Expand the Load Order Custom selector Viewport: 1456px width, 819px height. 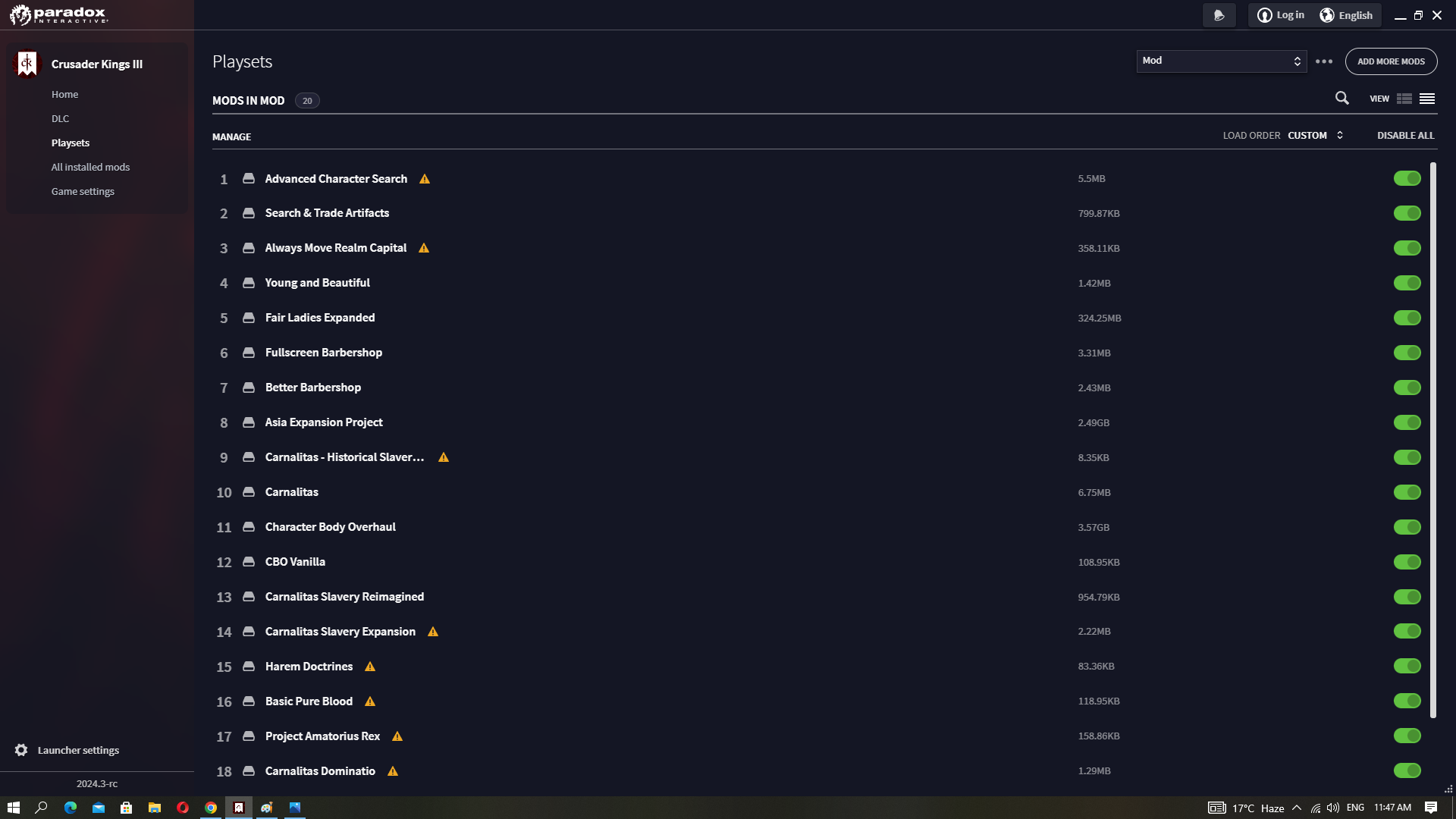pos(1316,135)
